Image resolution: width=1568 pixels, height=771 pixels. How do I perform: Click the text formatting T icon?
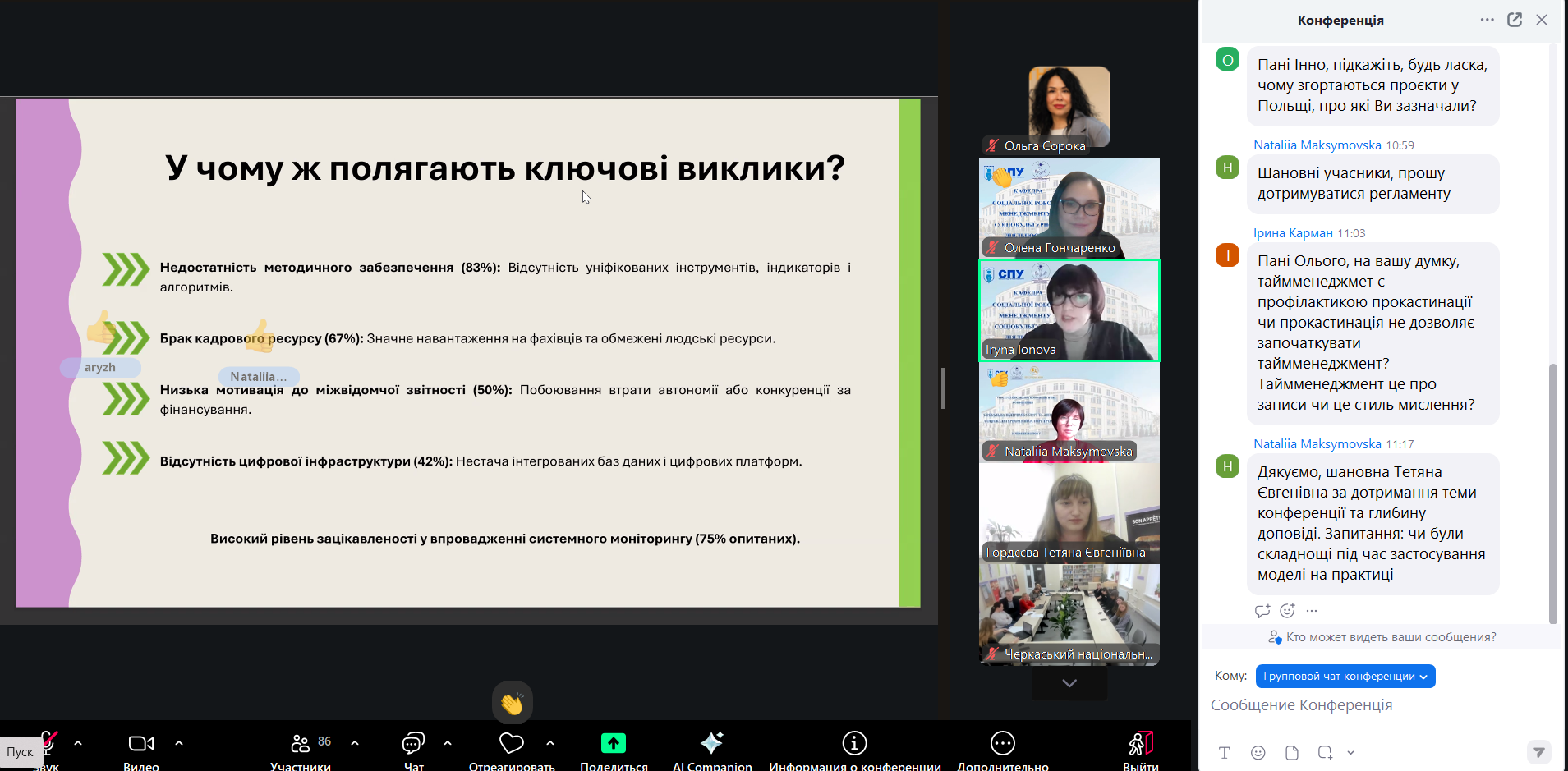click(x=1224, y=753)
